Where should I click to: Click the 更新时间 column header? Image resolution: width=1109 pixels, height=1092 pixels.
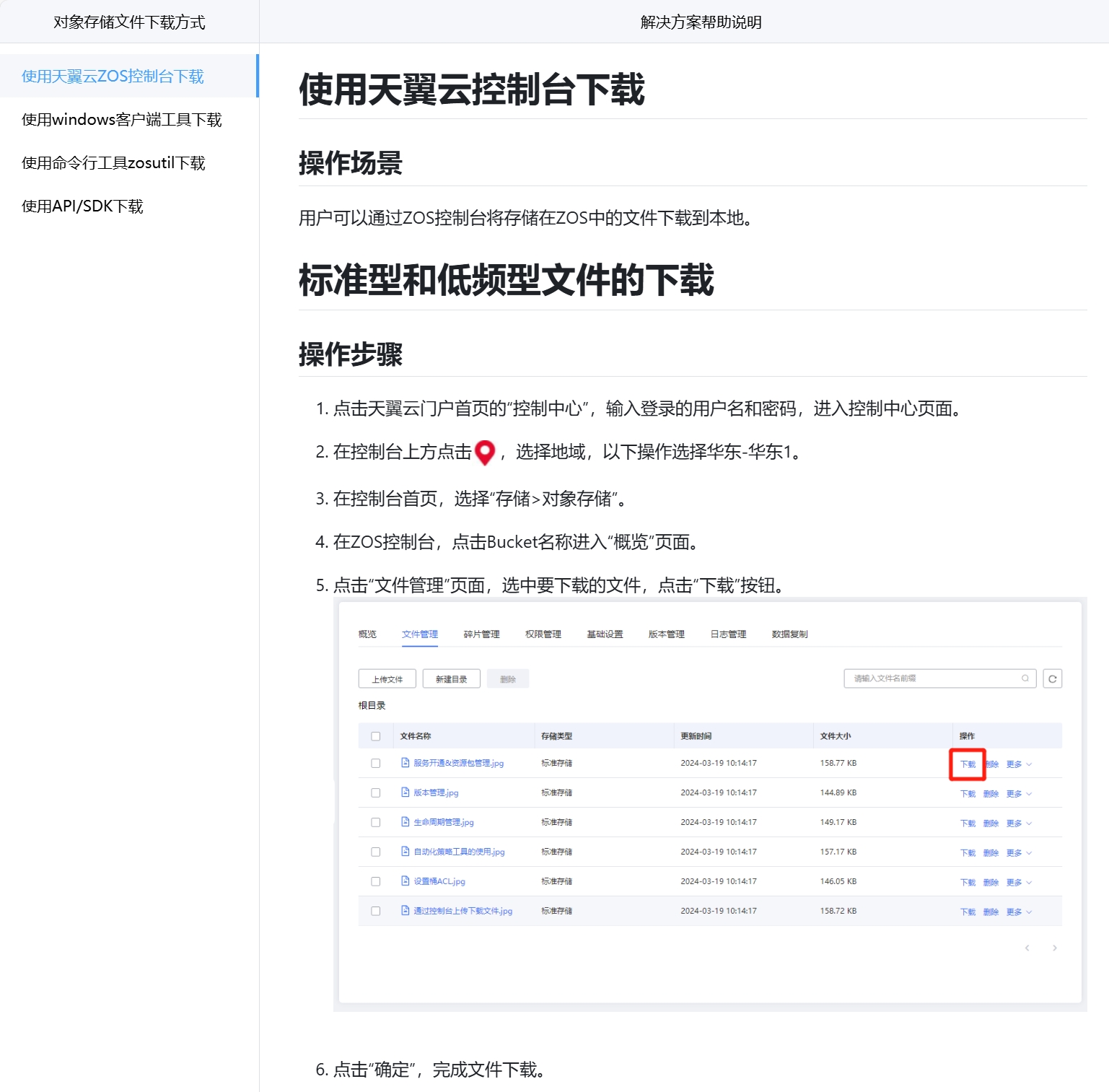[696, 736]
